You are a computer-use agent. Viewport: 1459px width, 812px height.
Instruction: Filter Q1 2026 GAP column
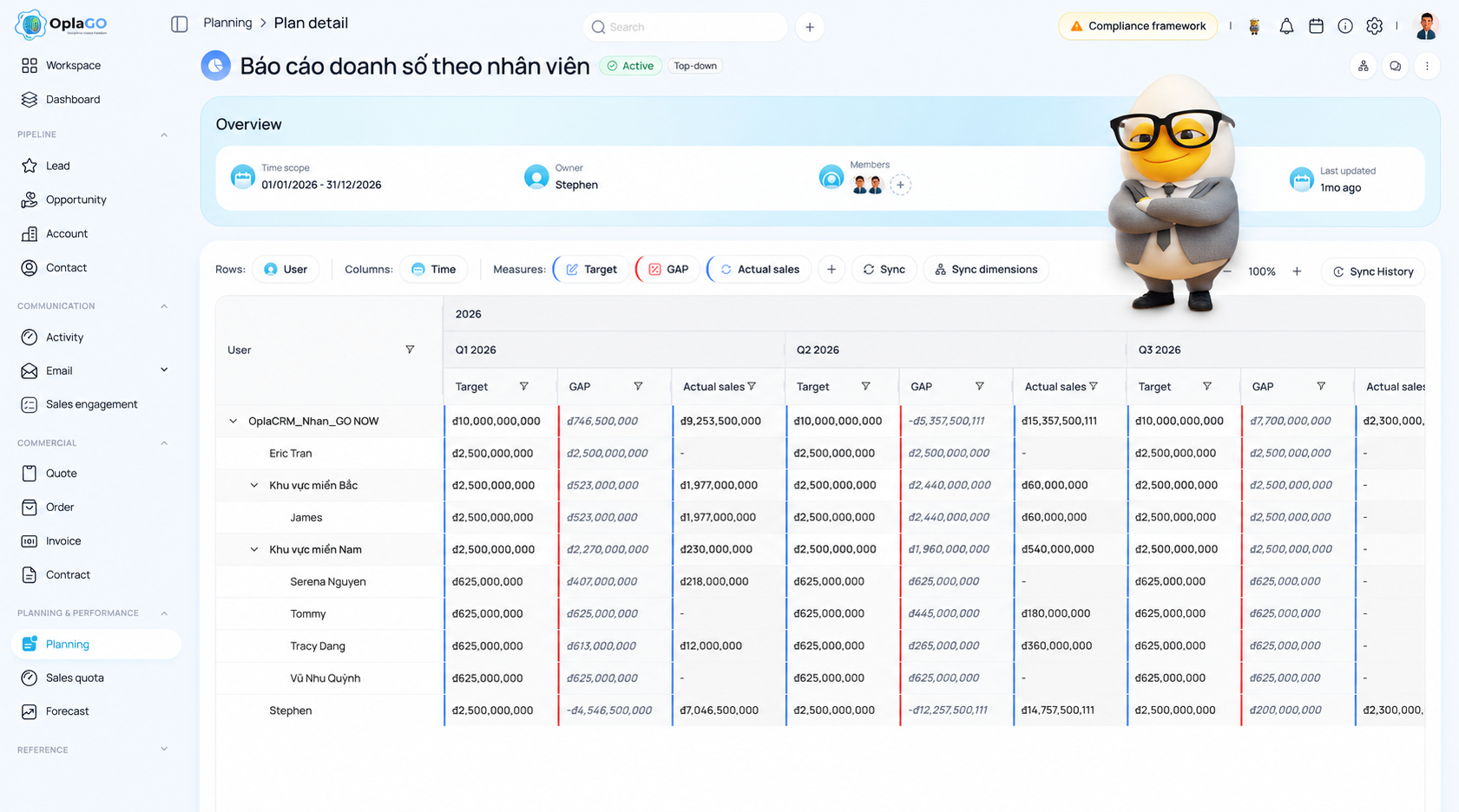[638, 386]
